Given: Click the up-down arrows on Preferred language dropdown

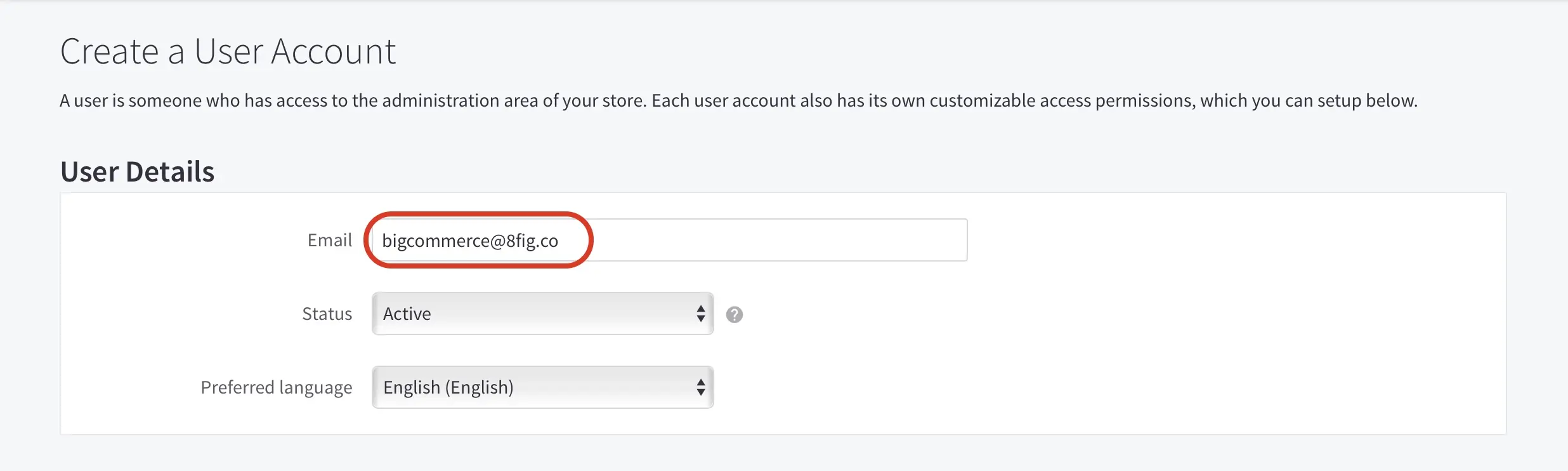Looking at the screenshot, I should (700, 387).
